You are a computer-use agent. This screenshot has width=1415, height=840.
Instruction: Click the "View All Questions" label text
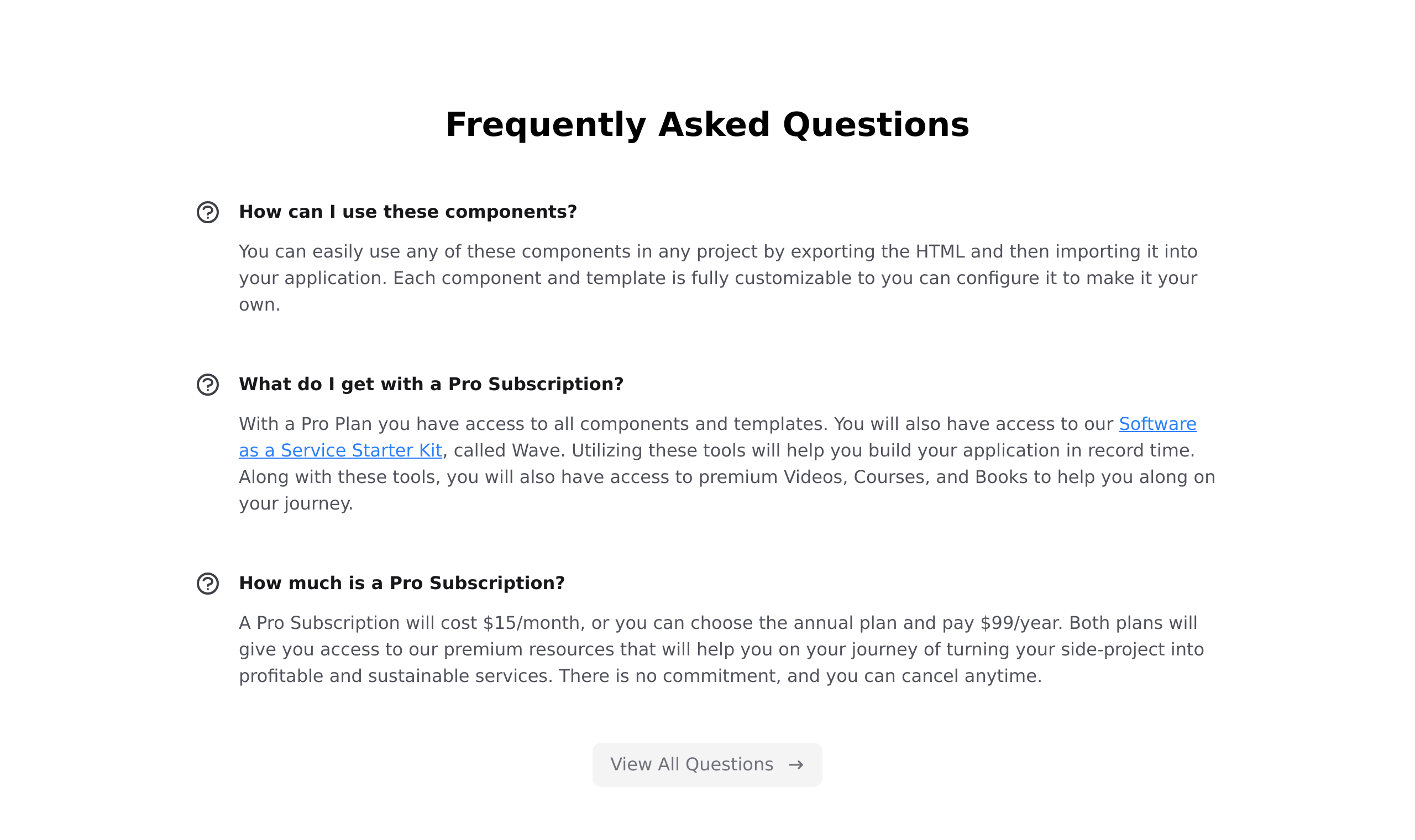point(691,765)
